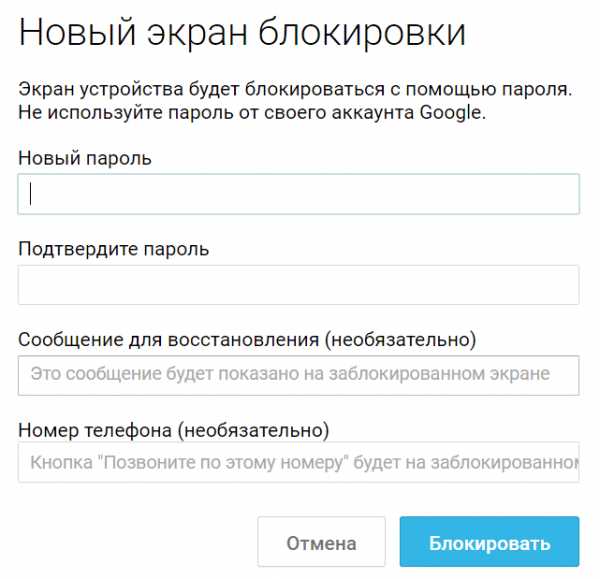Click "(необязательно)" beside the recovery message label

[400, 339]
